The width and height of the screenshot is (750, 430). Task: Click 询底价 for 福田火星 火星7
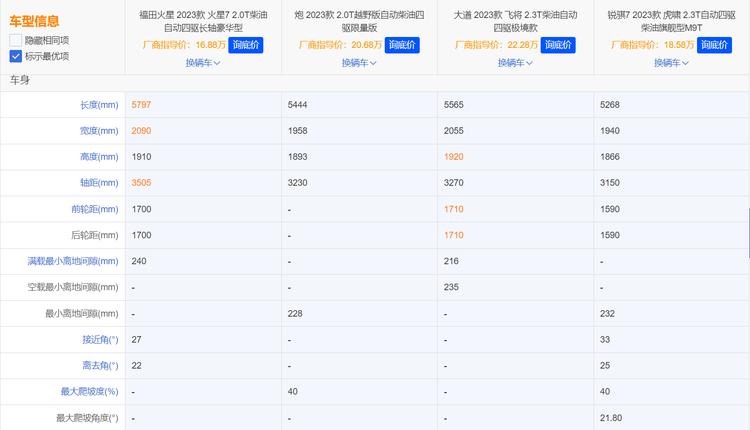pyautogui.click(x=246, y=45)
